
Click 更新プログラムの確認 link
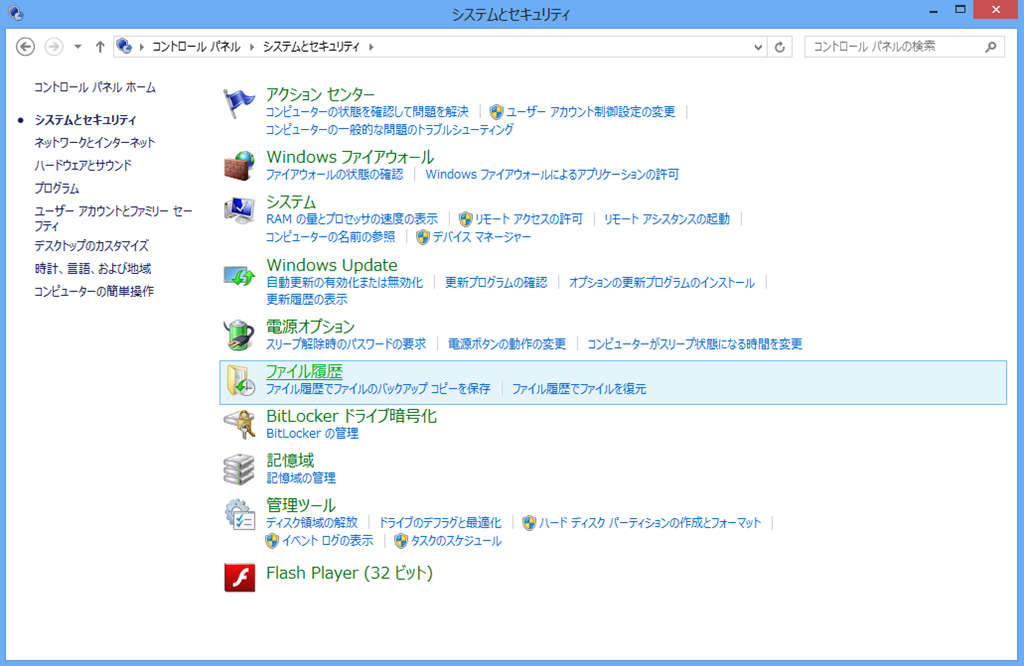496,283
